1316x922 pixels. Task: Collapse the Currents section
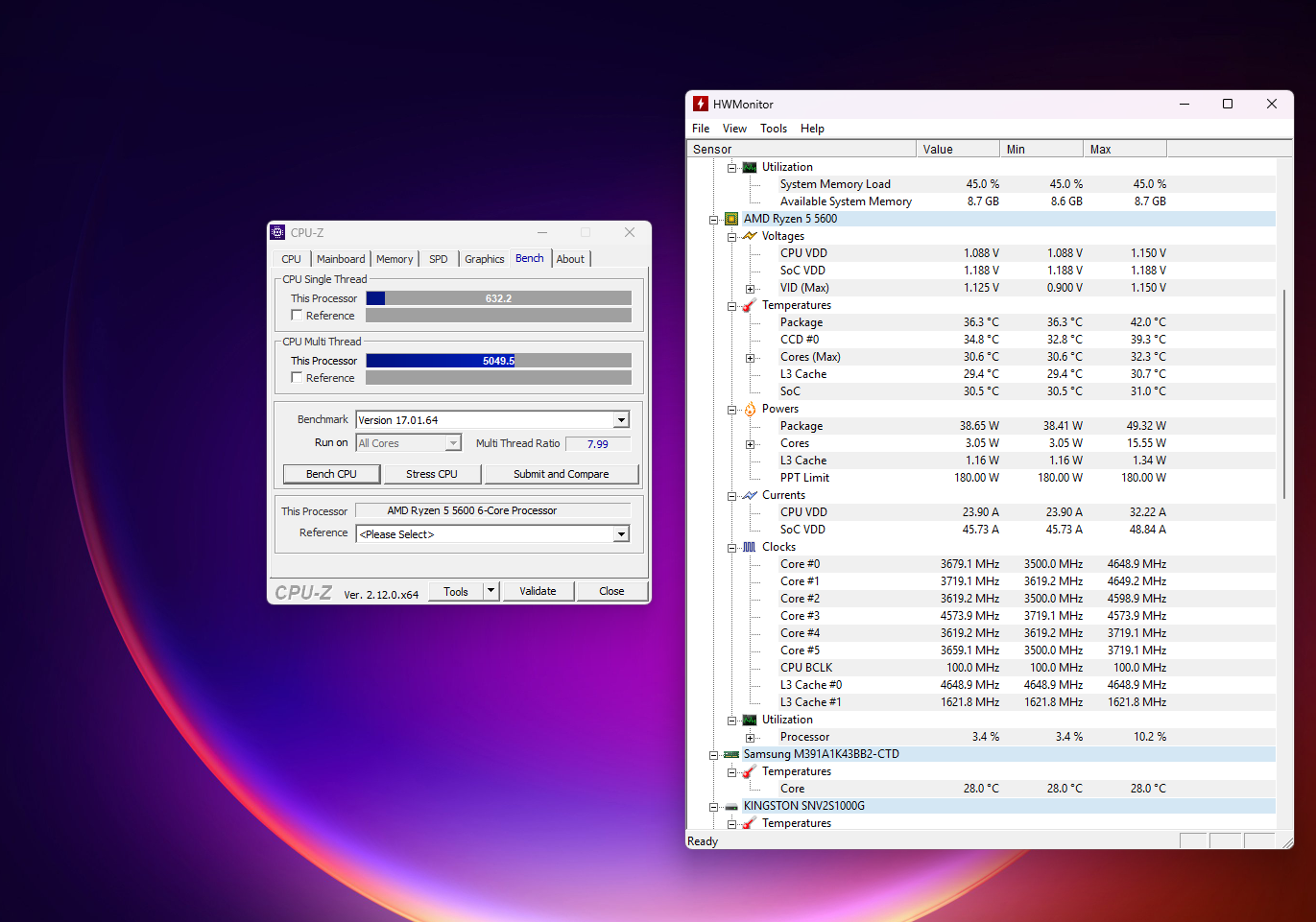731,496
